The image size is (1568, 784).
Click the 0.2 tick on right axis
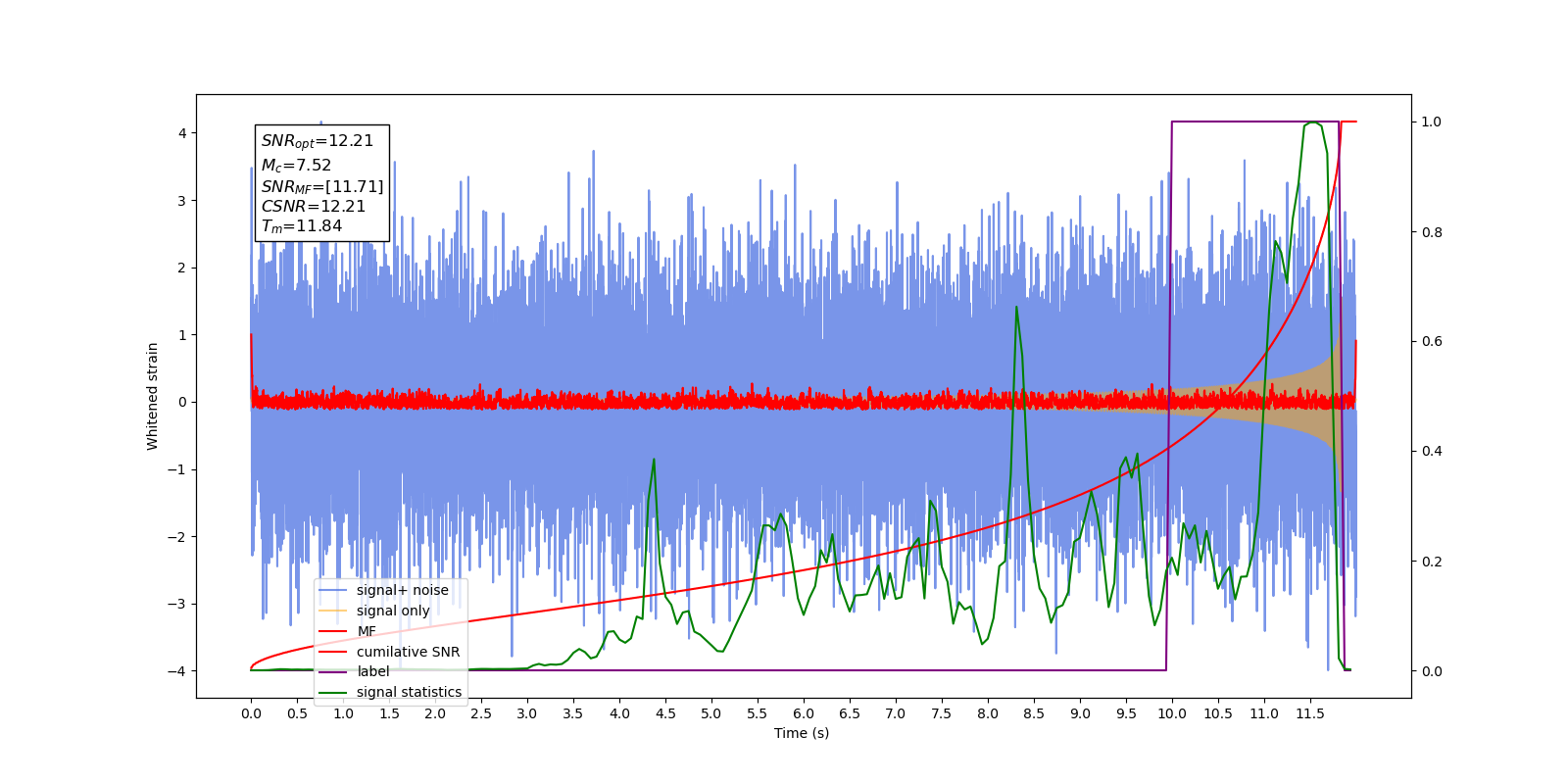[1432, 562]
